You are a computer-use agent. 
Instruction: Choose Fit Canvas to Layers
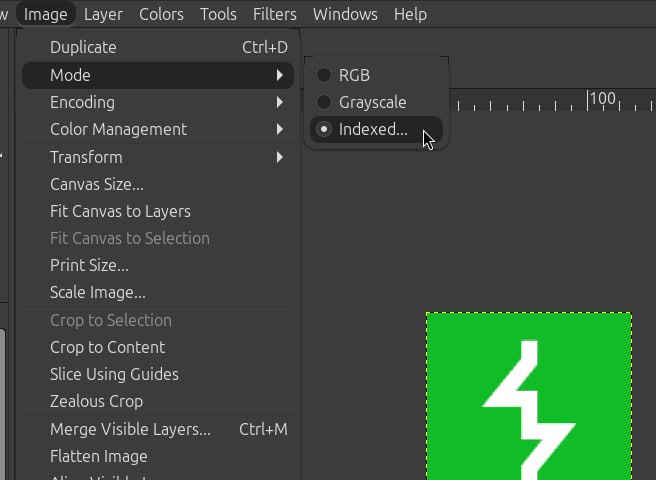[x=158, y=211]
